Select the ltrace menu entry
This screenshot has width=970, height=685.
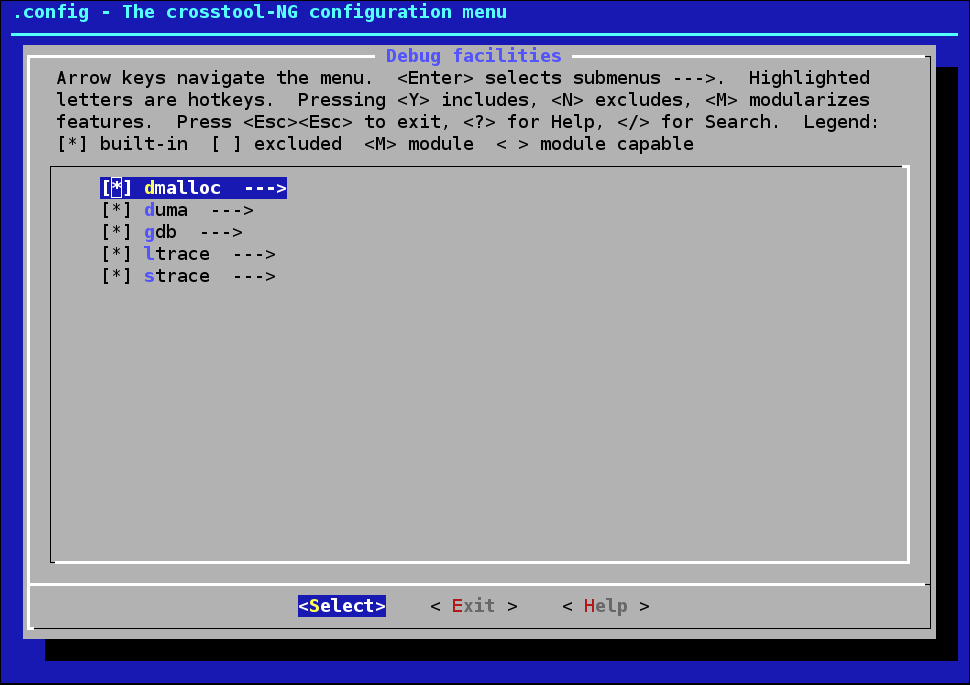(189, 254)
